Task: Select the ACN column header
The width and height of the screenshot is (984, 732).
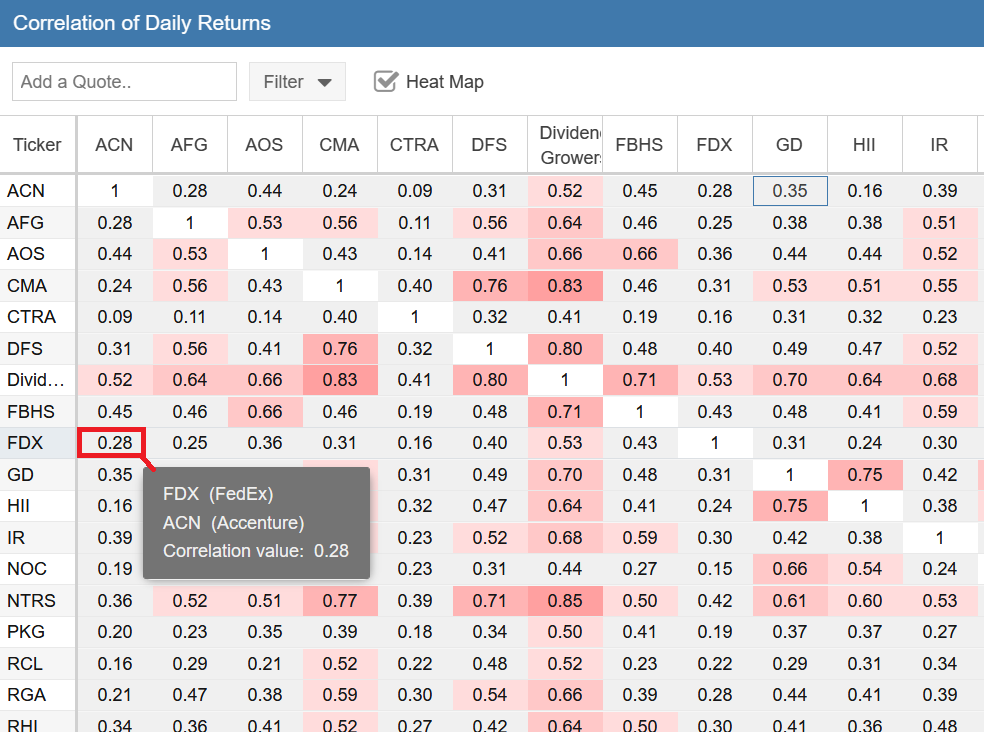Action: click(114, 145)
